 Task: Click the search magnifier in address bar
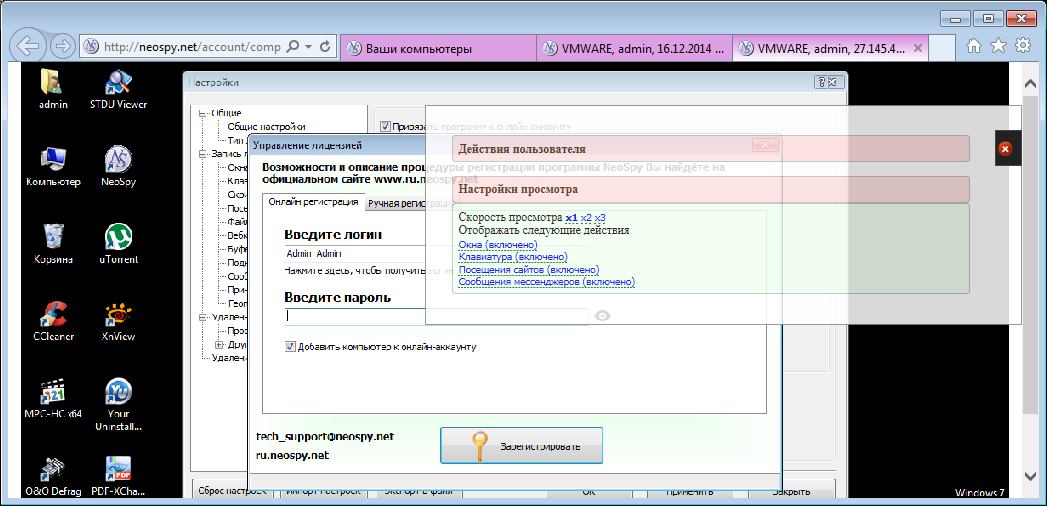pyautogui.click(x=292, y=47)
